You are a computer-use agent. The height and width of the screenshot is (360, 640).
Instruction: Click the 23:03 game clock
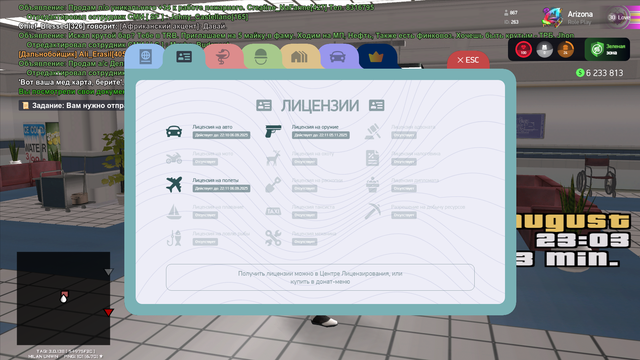click(583, 240)
